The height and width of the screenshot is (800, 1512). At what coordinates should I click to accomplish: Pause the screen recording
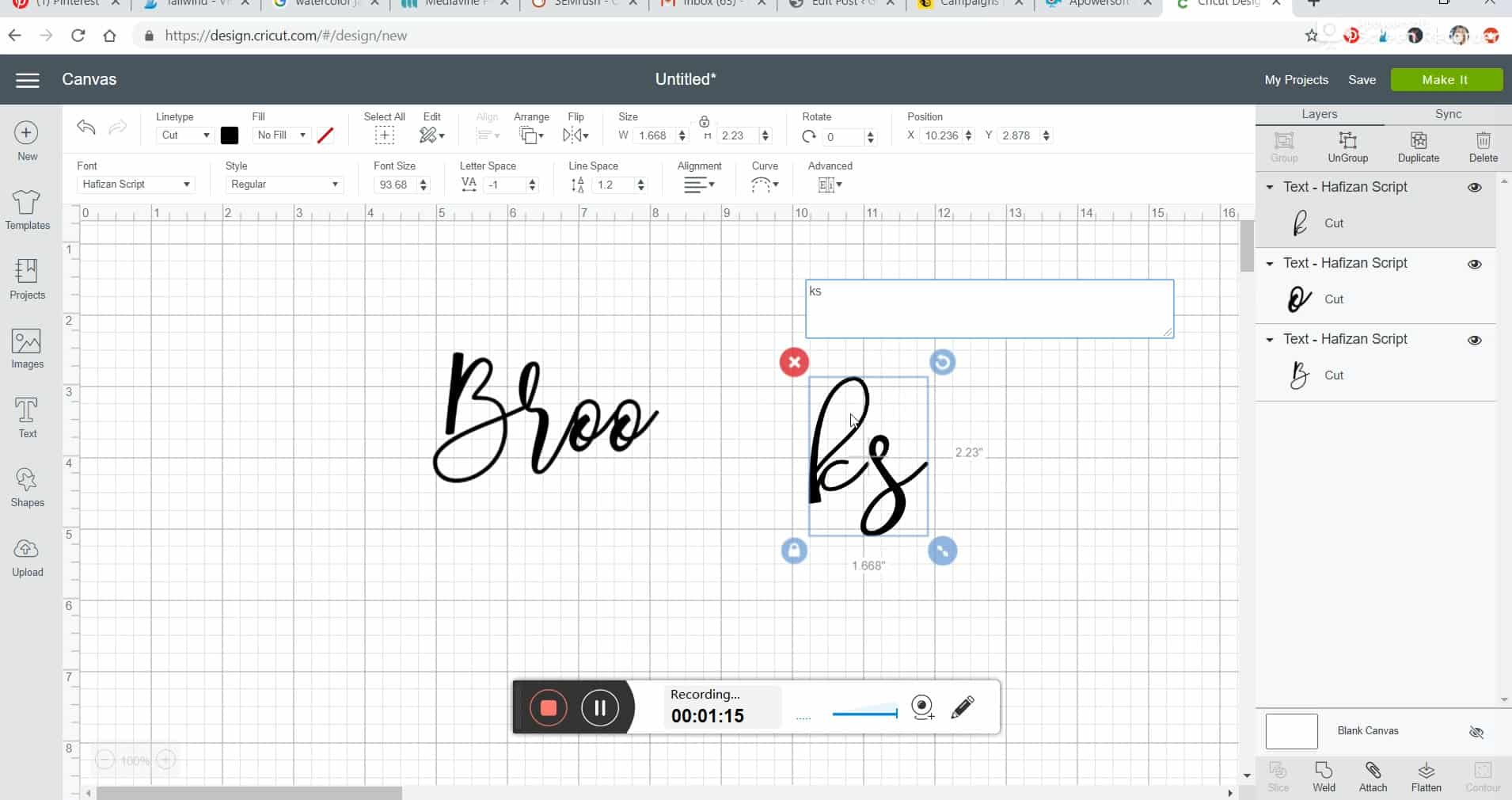pos(599,707)
